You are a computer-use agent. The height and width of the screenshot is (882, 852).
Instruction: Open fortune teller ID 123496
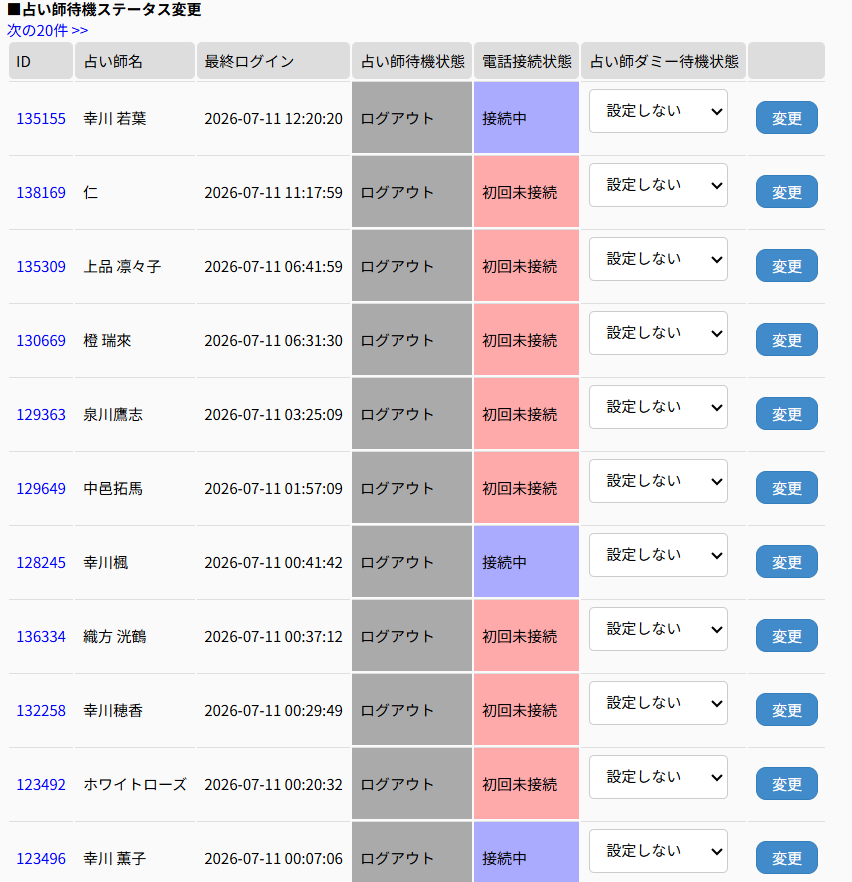point(40,858)
